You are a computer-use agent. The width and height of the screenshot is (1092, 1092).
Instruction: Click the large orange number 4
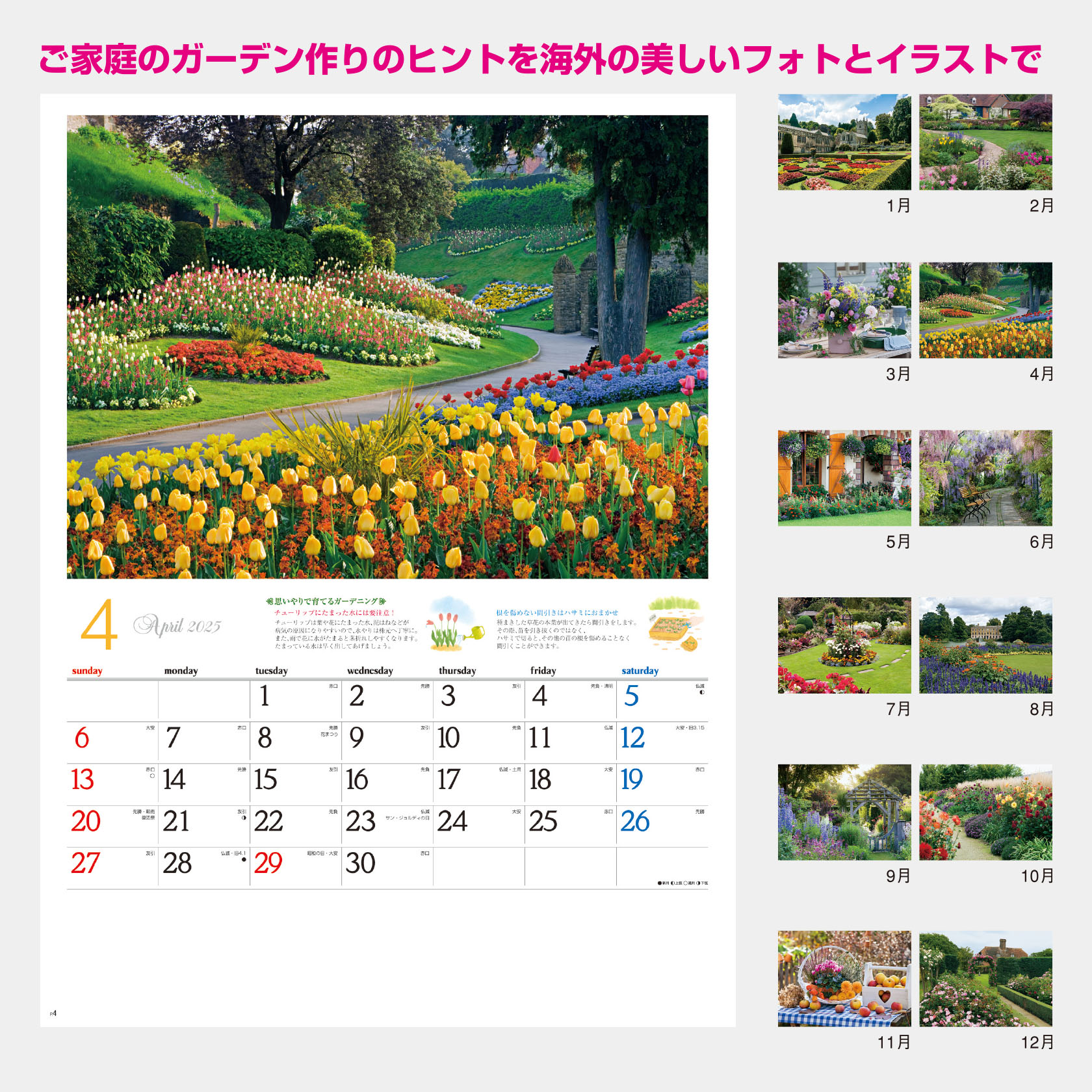(x=99, y=624)
